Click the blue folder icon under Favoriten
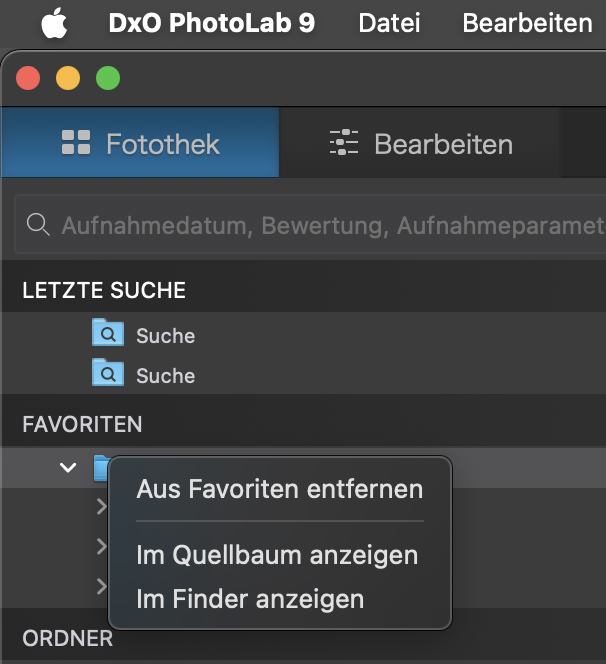 coord(100,466)
